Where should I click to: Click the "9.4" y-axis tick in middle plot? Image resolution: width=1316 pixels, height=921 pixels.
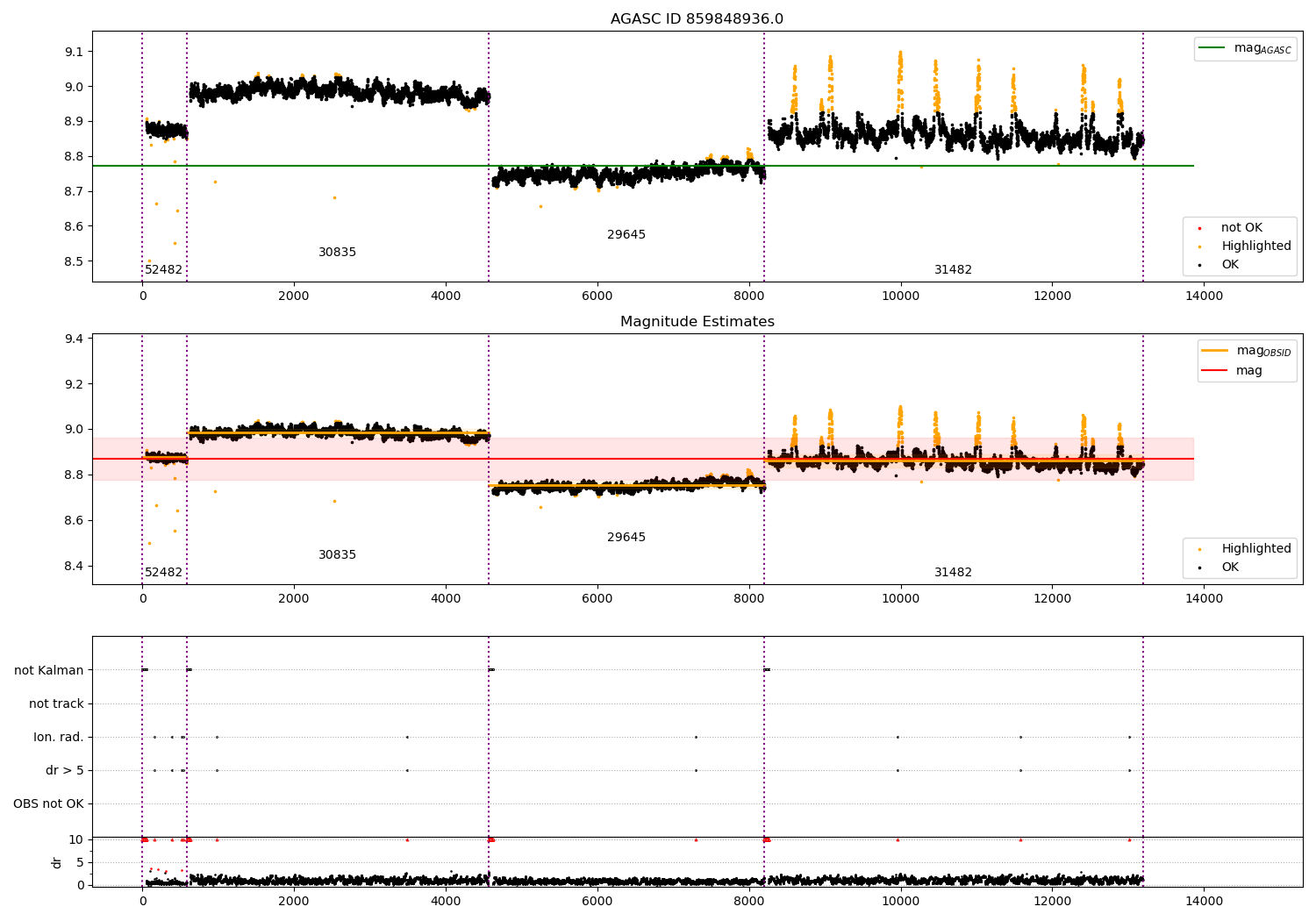point(75,339)
